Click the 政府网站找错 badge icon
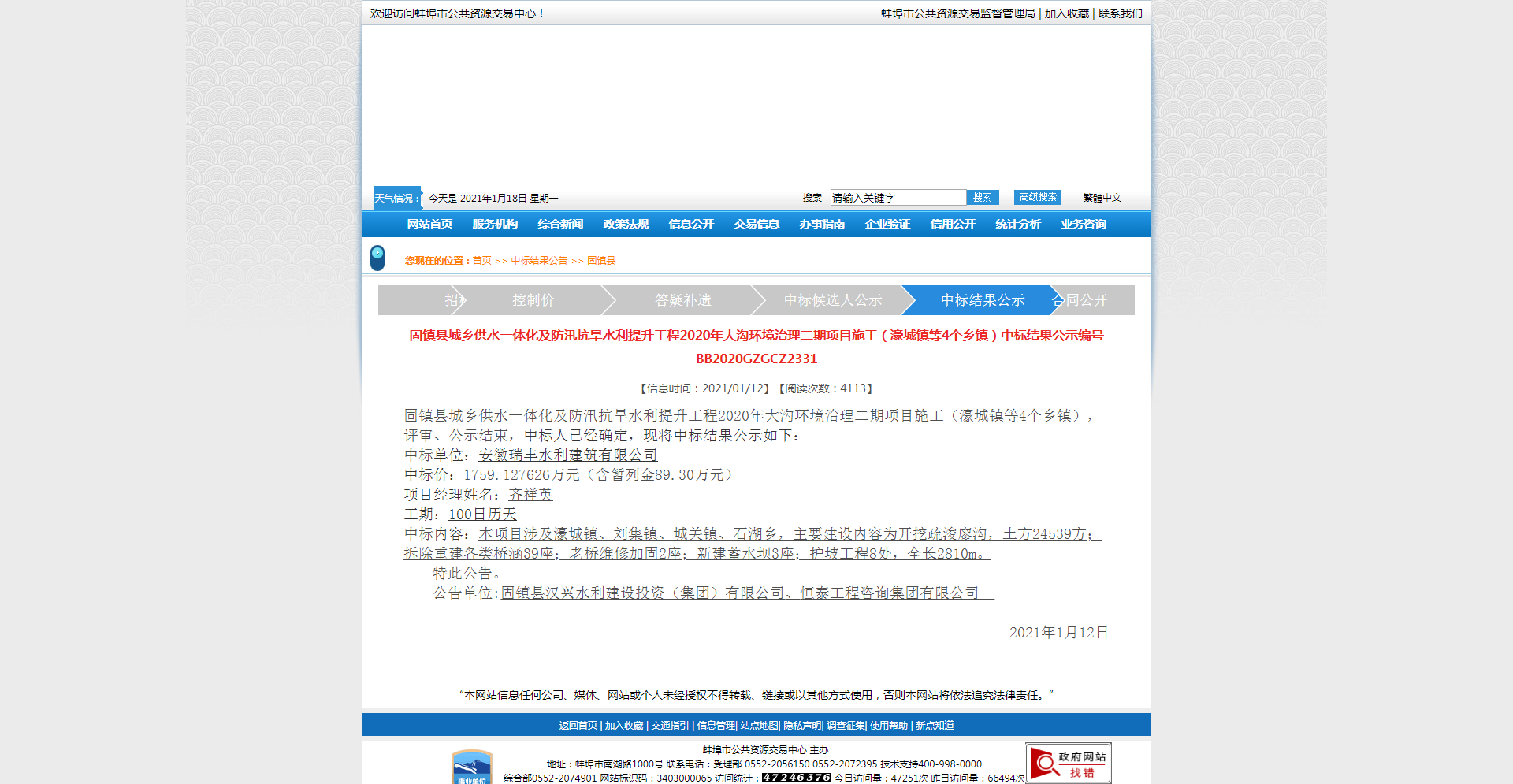The height and width of the screenshot is (784, 1513). coord(1068,763)
